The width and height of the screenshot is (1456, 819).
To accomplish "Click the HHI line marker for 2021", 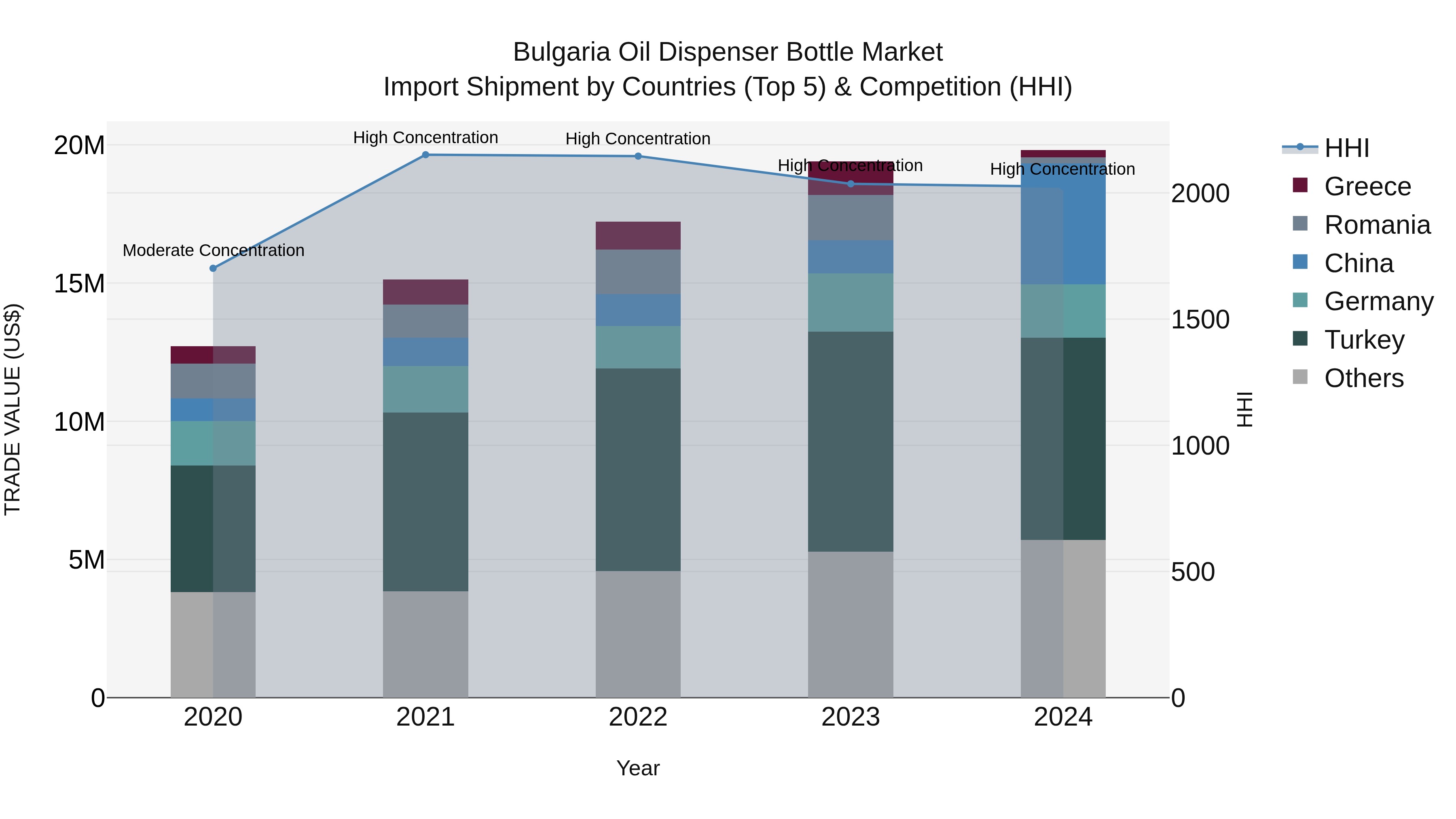I will point(425,155).
